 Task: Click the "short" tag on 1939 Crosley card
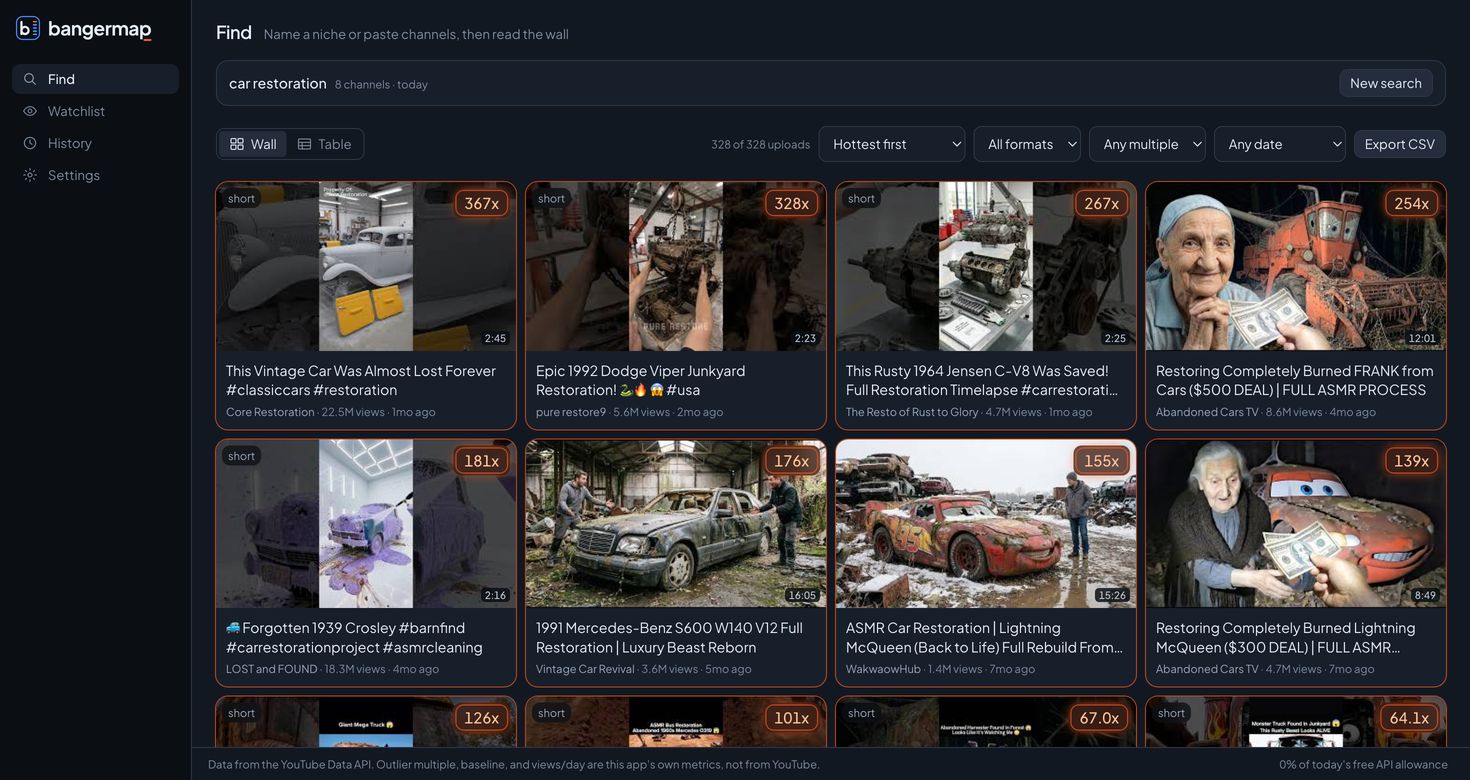coord(241,456)
